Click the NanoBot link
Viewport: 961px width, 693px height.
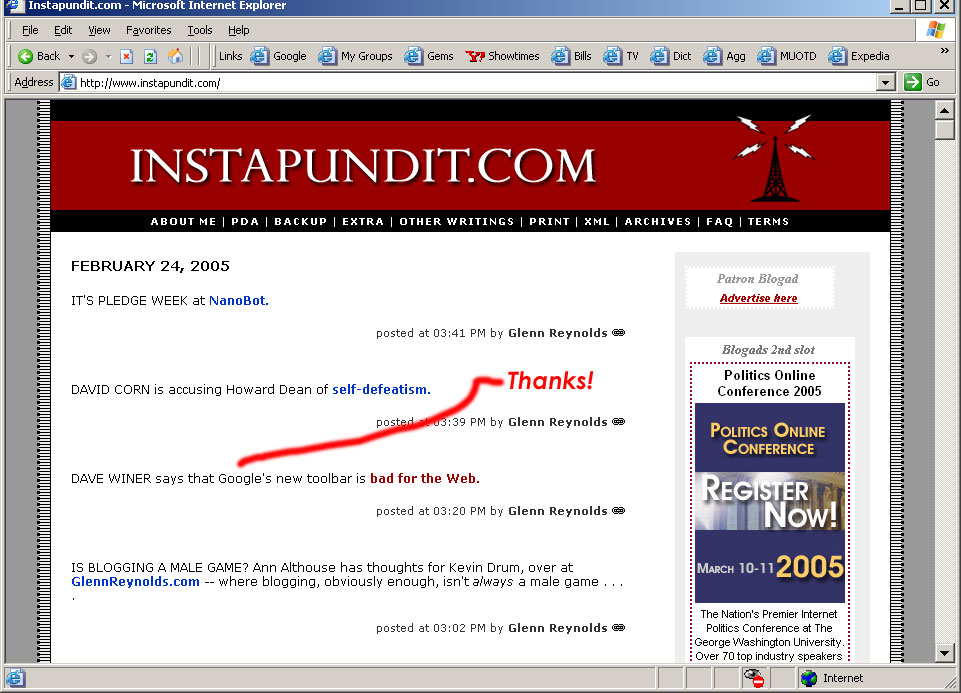click(238, 300)
